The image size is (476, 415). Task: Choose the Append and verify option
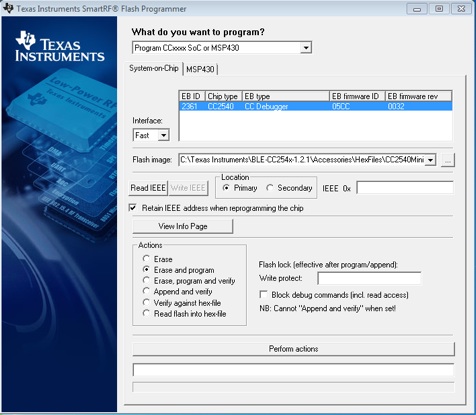[x=146, y=291]
